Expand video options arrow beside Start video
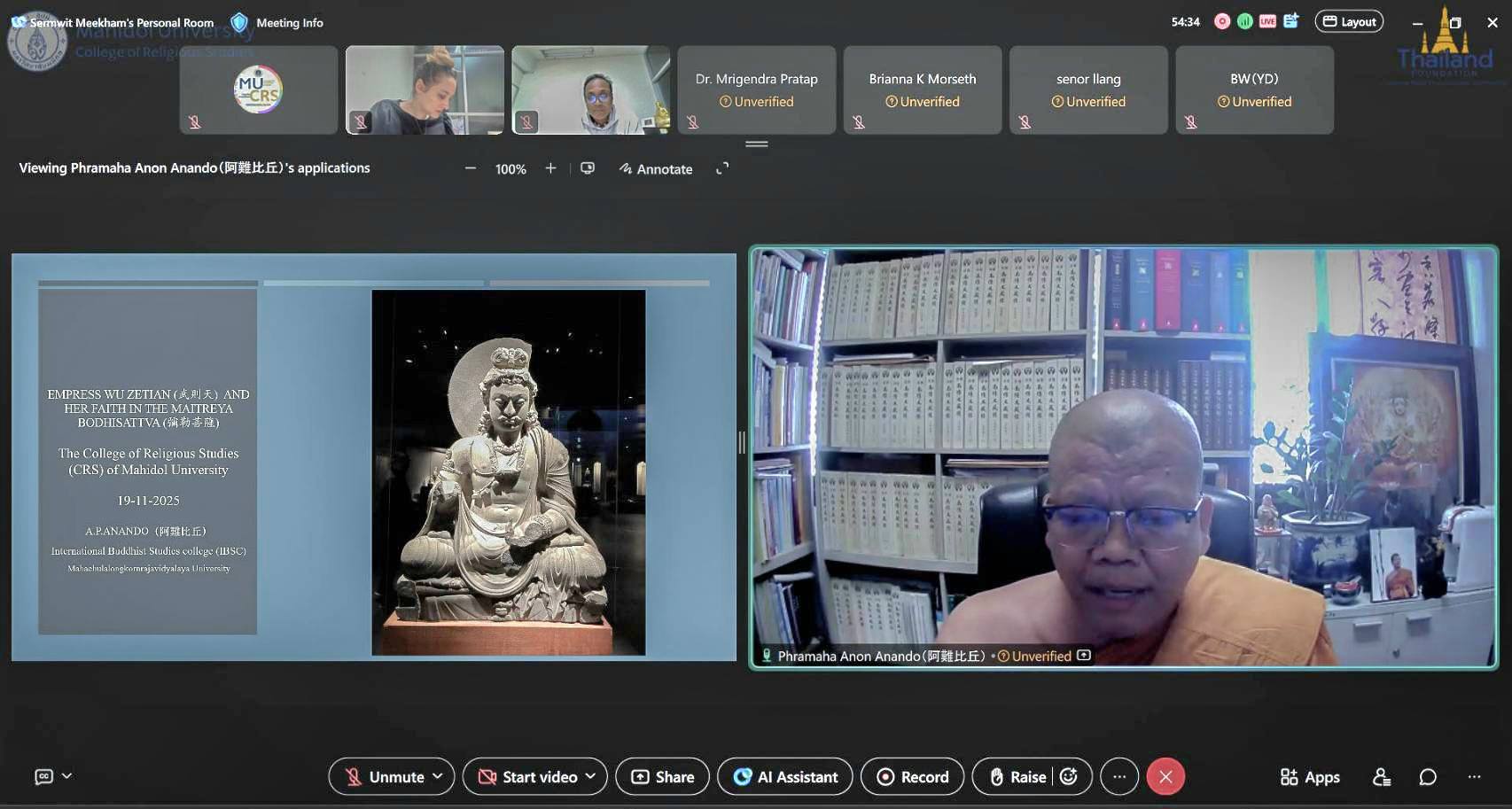This screenshot has width=1512, height=809. (590, 776)
